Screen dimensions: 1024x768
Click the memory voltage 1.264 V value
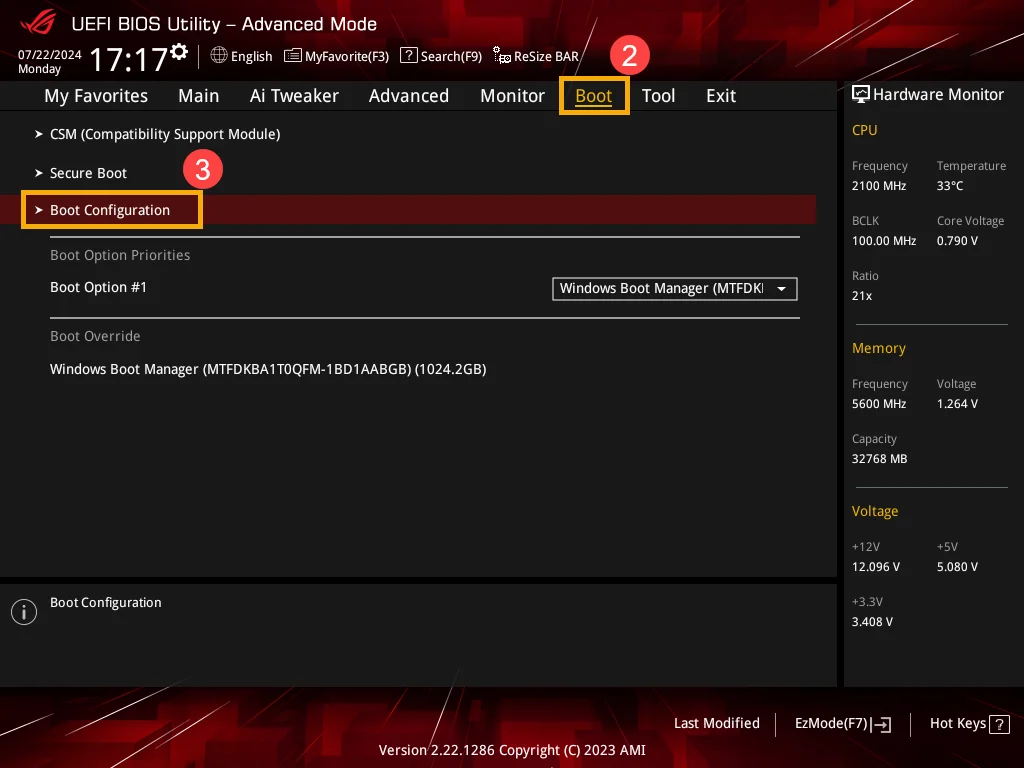(x=957, y=404)
